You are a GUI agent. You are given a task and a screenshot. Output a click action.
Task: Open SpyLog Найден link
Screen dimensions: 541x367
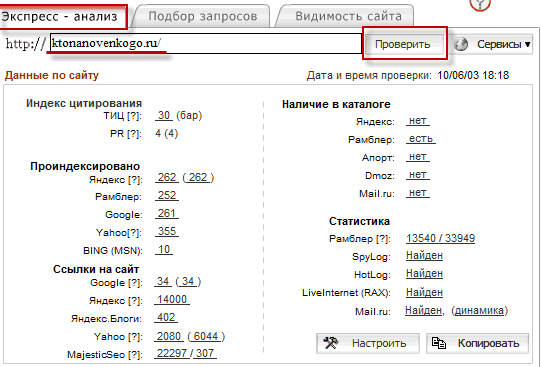[424, 256]
